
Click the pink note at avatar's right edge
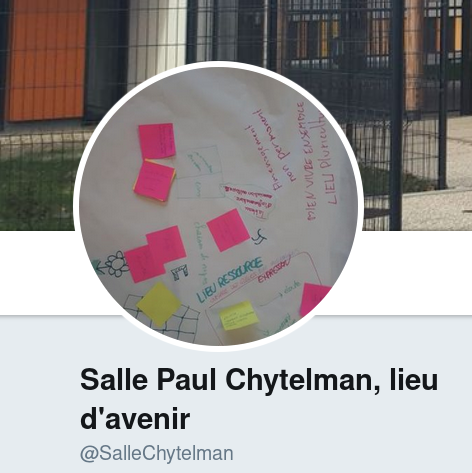[313, 299]
